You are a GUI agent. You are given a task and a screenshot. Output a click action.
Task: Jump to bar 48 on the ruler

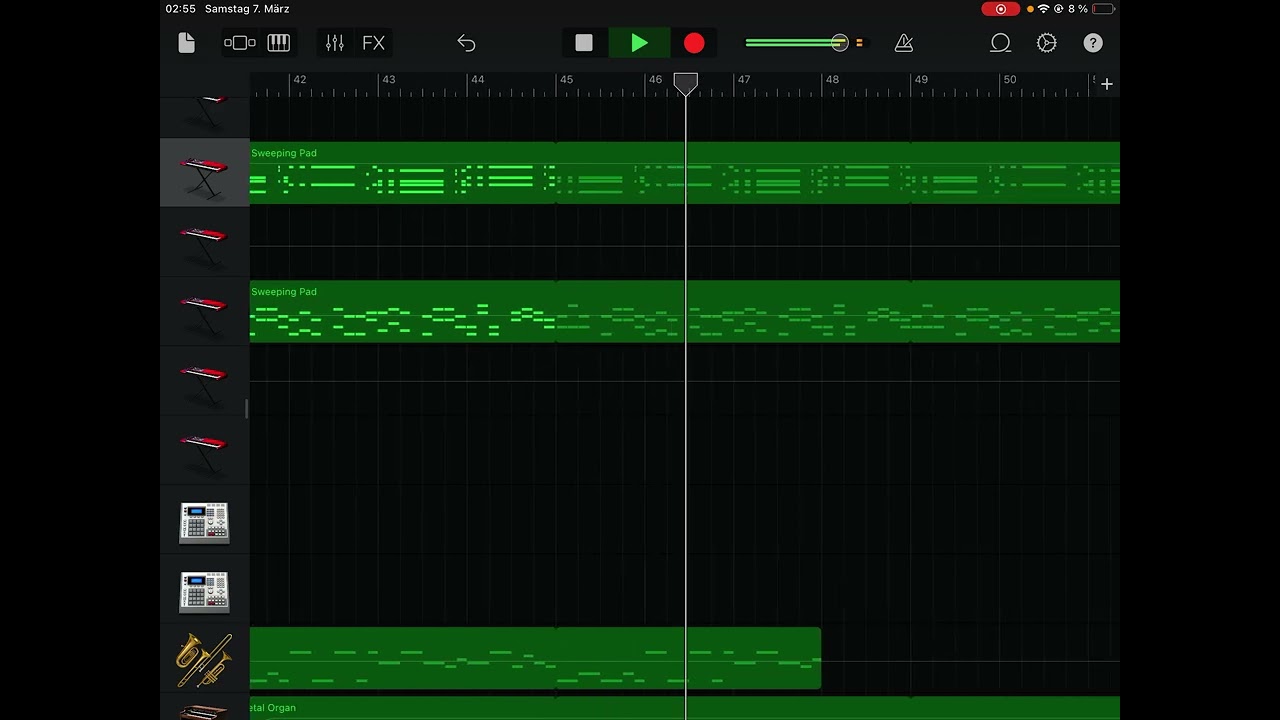(832, 80)
